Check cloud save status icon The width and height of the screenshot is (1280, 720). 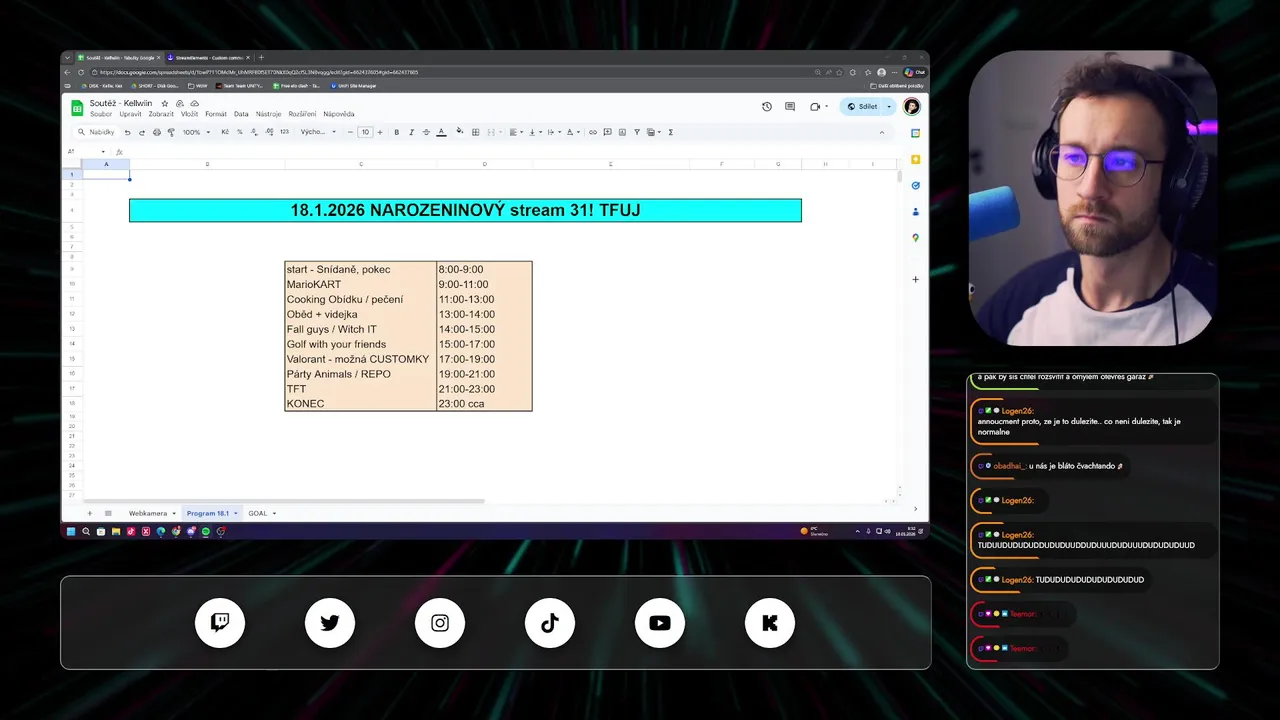click(194, 103)
